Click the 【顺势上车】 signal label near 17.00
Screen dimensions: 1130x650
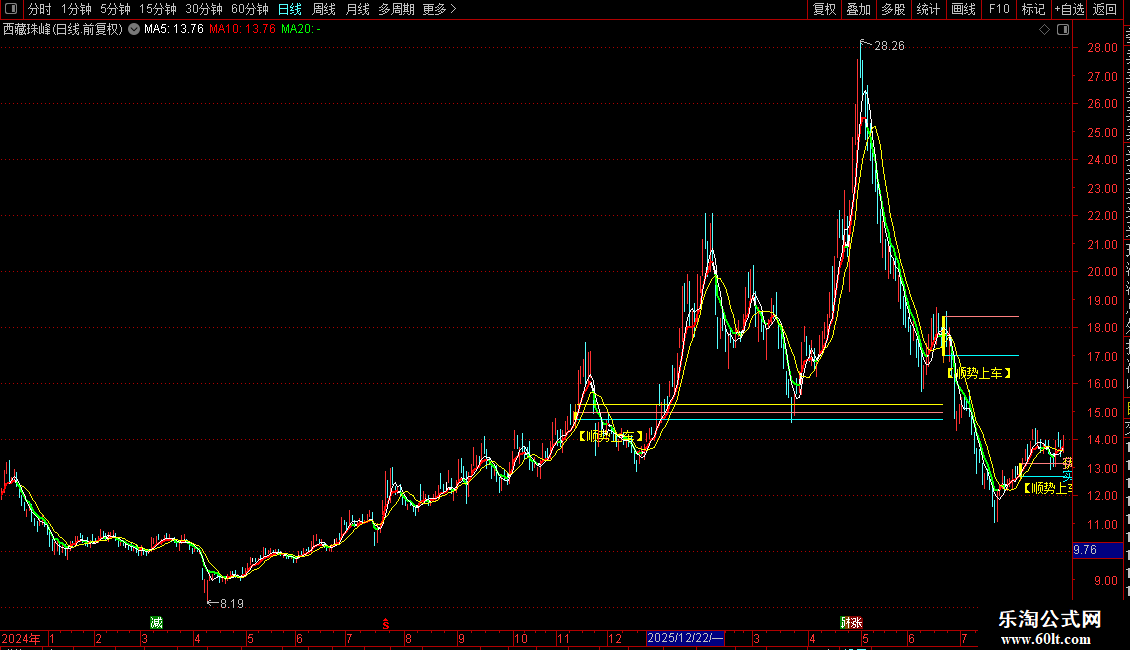point(979,373)
